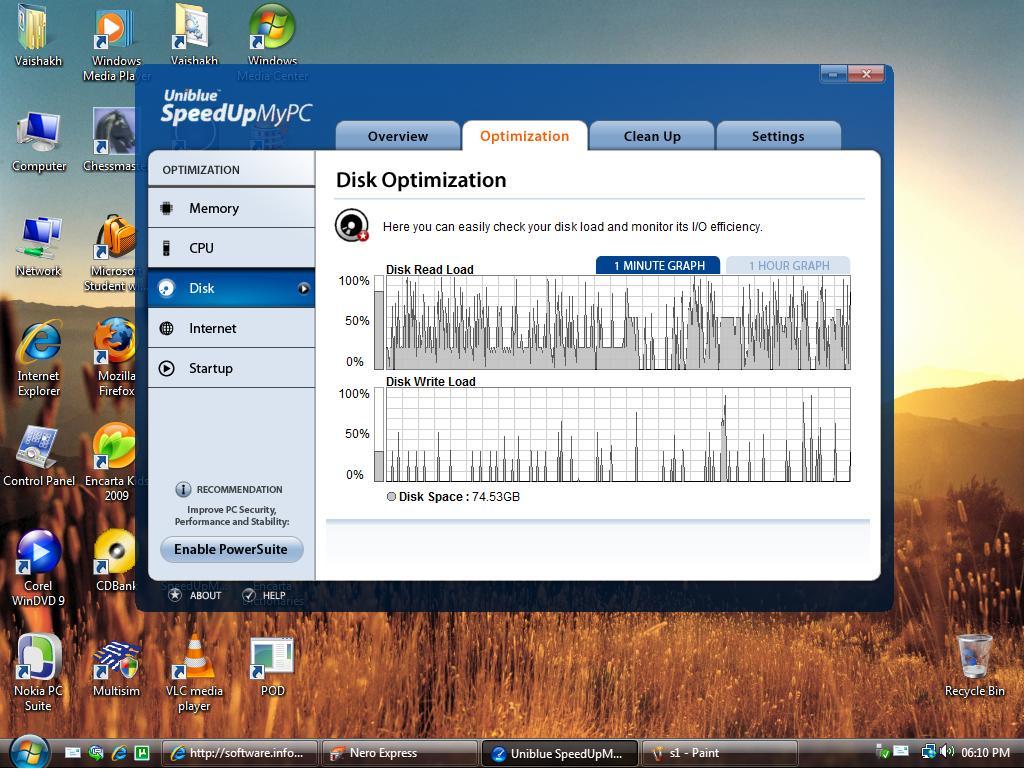This screenshot has width=1024, height=769.
Task: Click the Memory chip icon in sidebar
Action: coord(167,208)
